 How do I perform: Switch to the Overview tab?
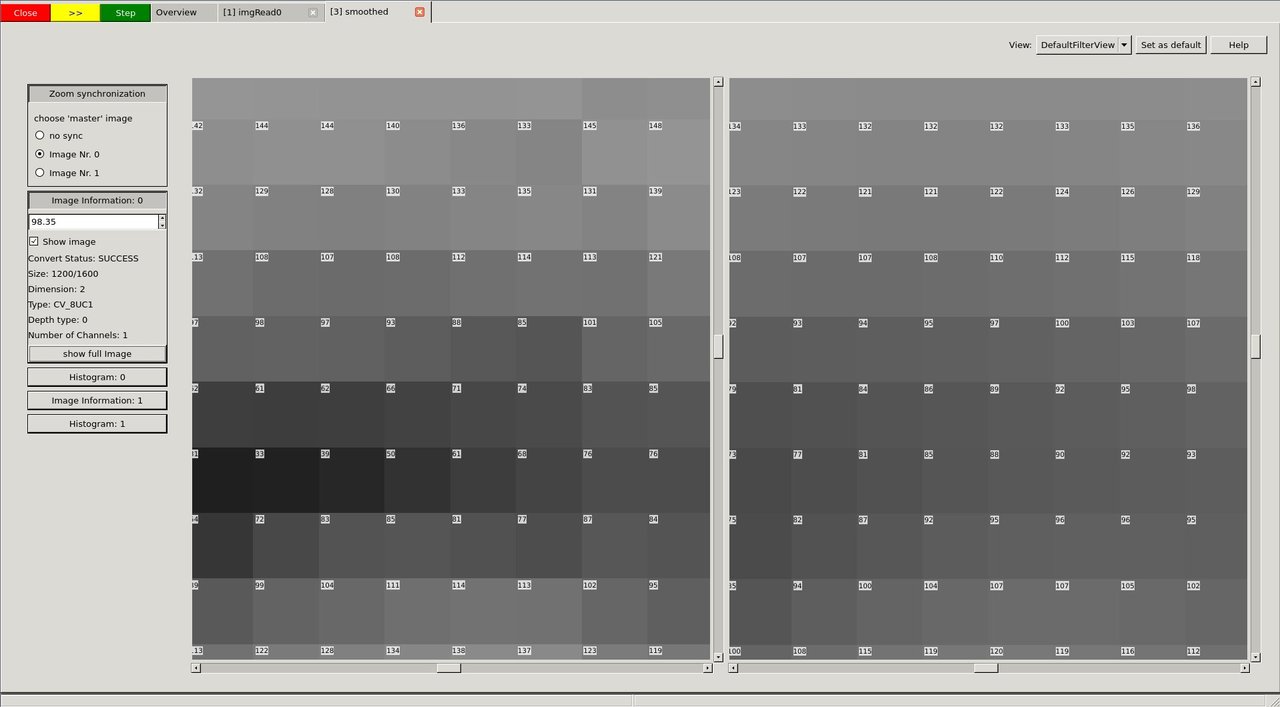tap(176, 13)
